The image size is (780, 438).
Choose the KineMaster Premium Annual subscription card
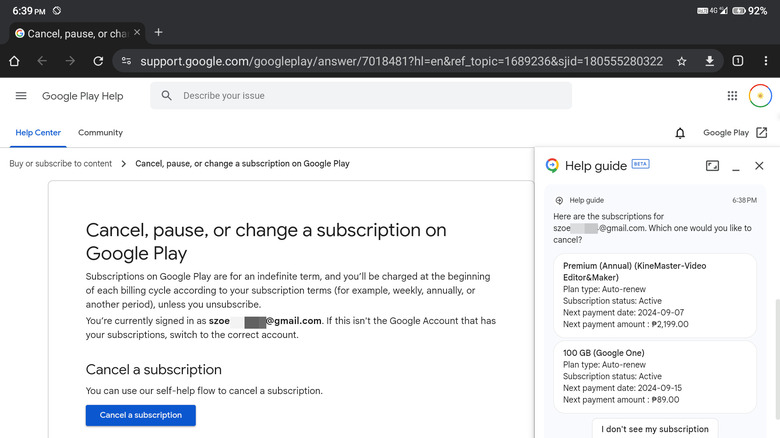point(655,294)
